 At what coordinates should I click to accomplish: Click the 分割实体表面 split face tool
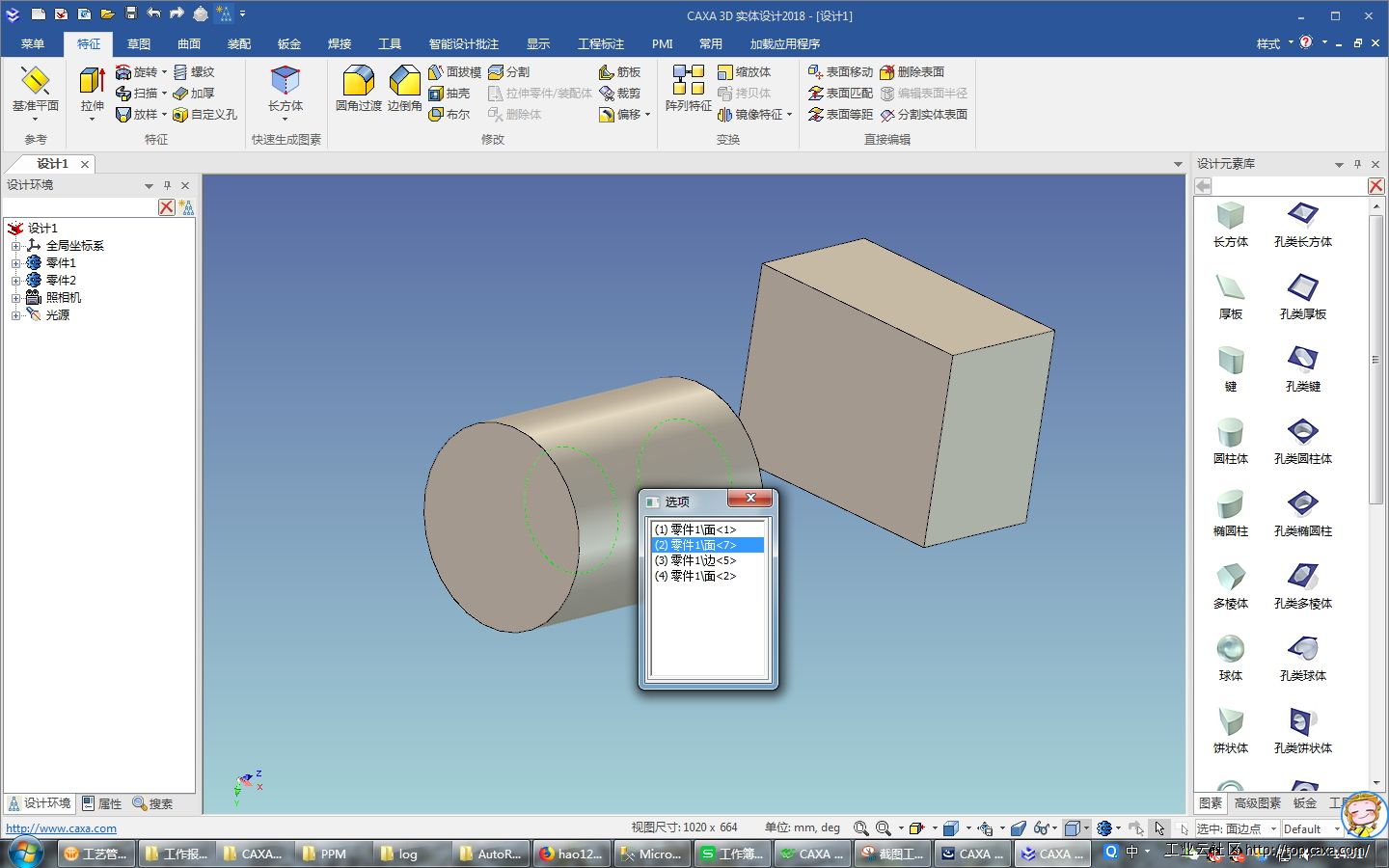point(923,115)
